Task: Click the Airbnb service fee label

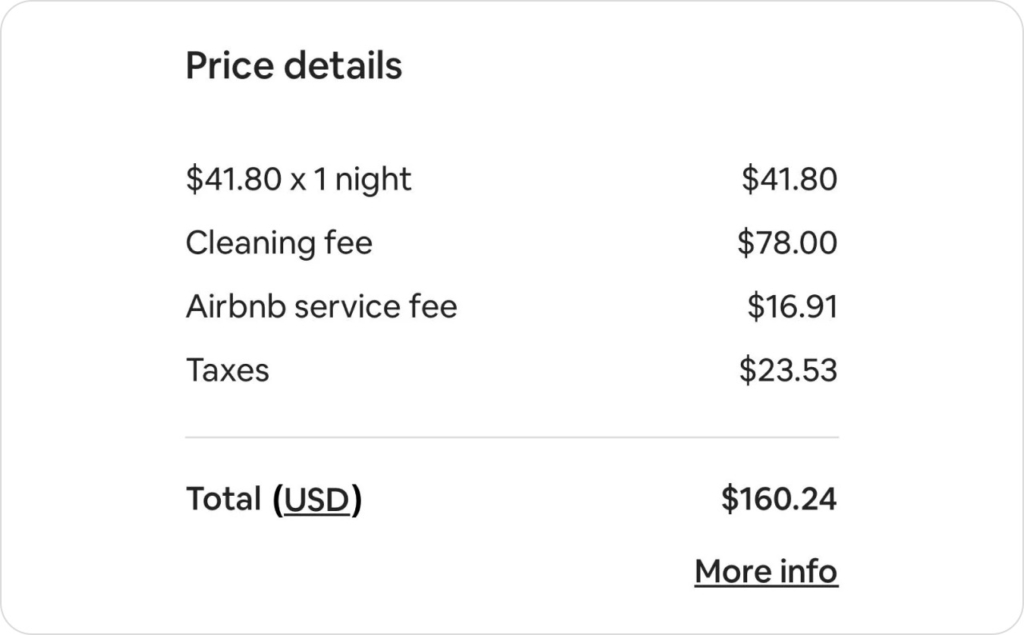Action: pos(321,306)
